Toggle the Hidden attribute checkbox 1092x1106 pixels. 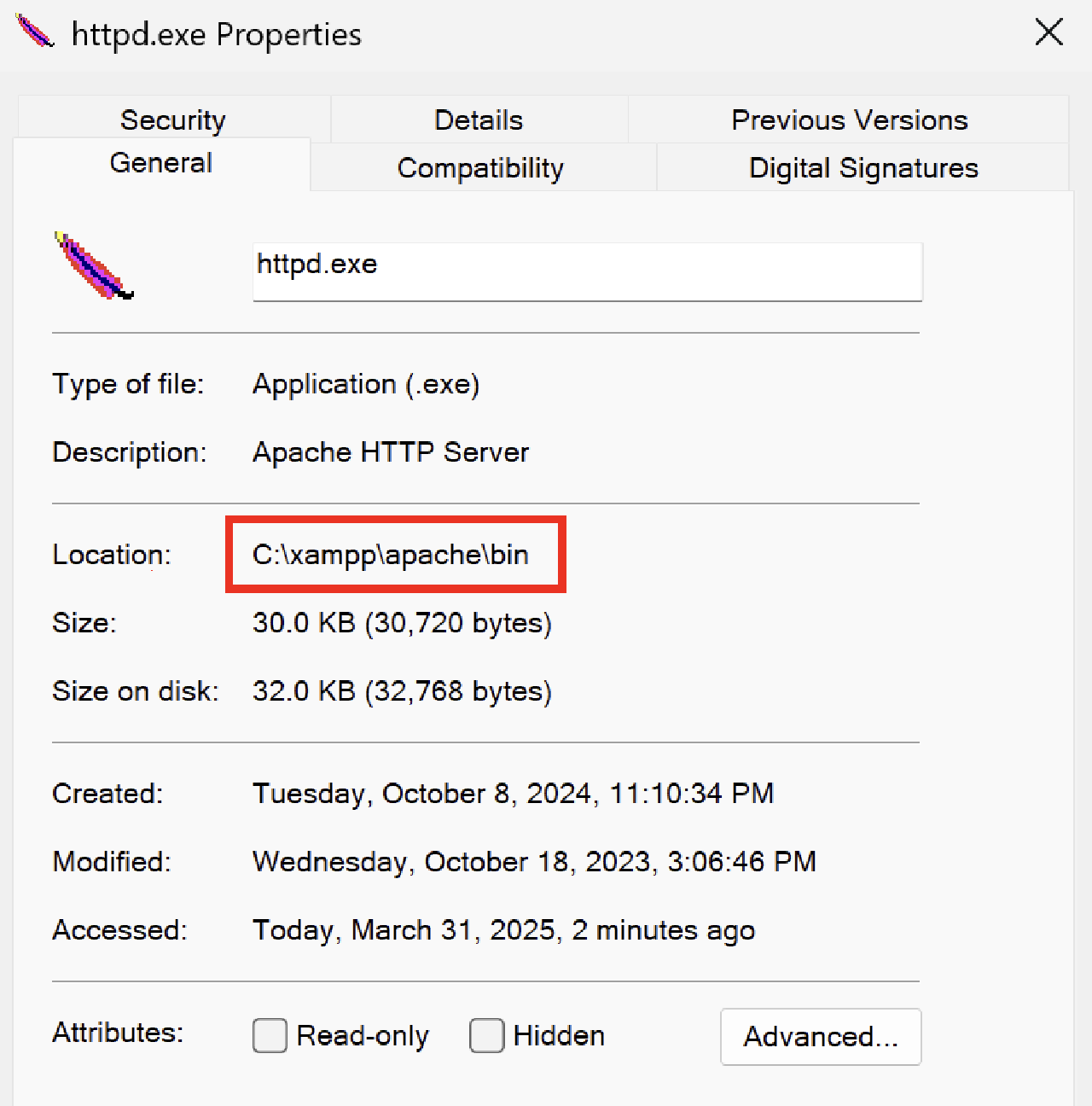point(487,1036)
